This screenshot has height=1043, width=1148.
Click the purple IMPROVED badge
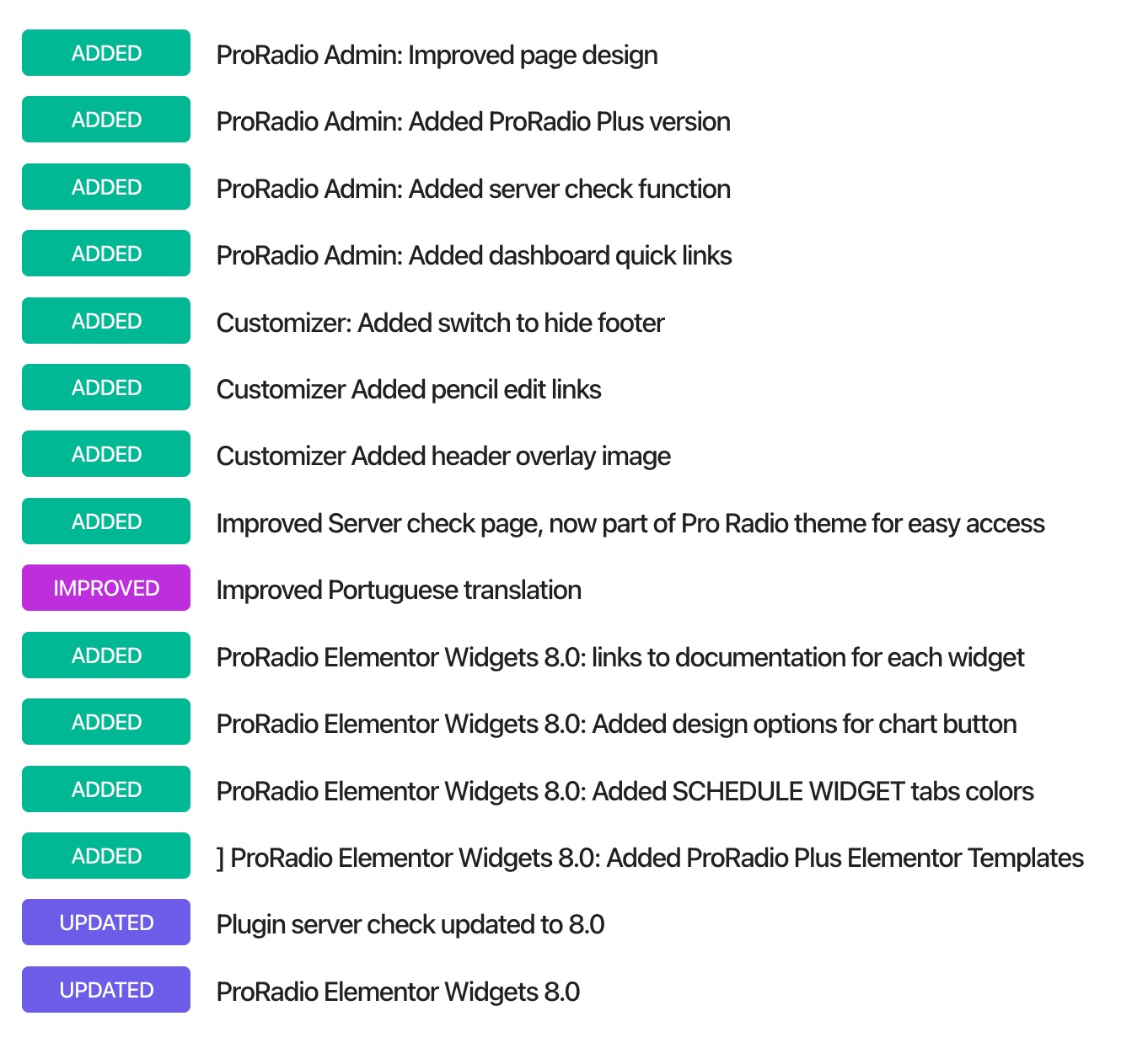(106, 588)
